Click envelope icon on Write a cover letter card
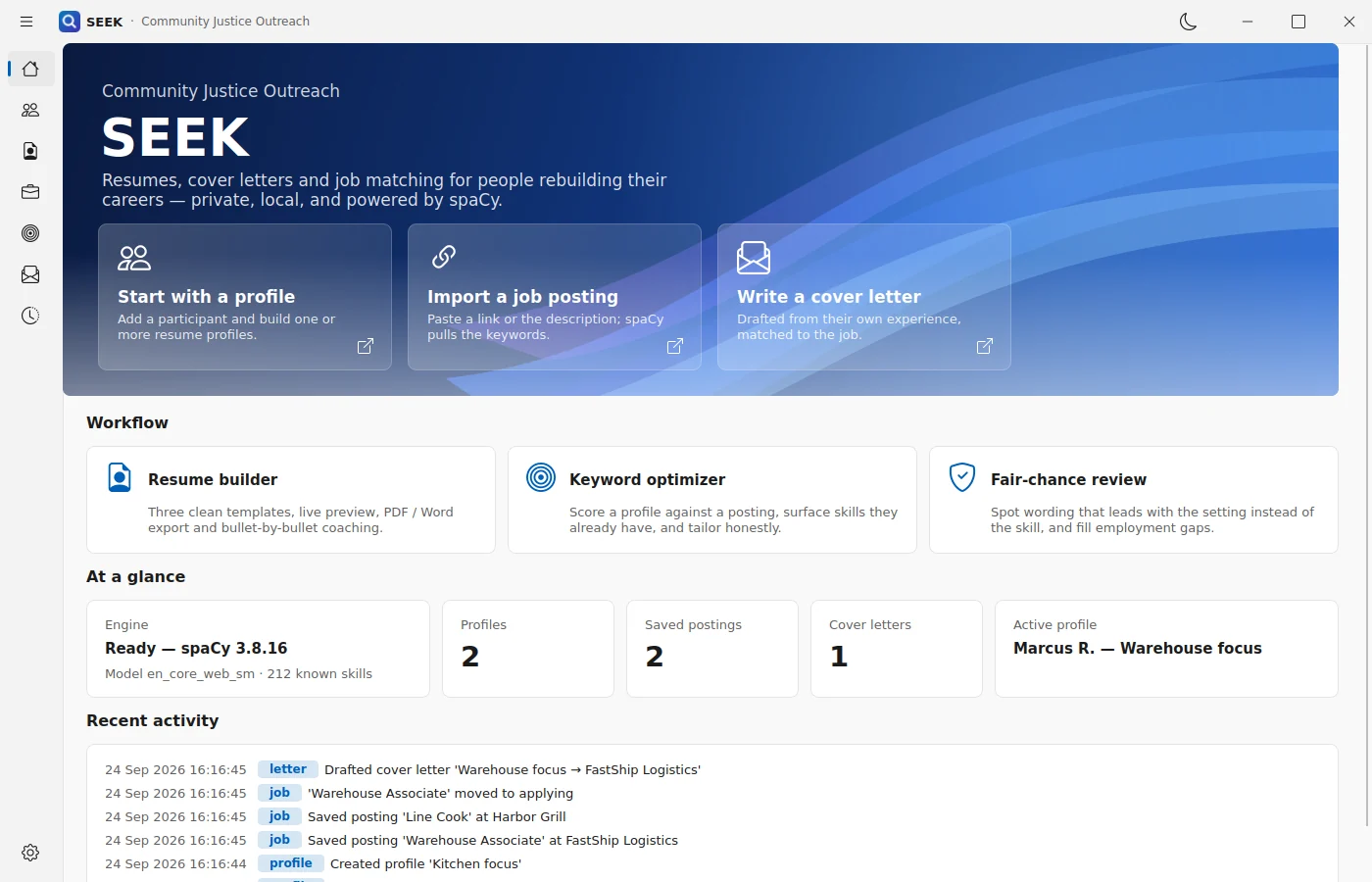1372x882 pixels. pos(754,258)
